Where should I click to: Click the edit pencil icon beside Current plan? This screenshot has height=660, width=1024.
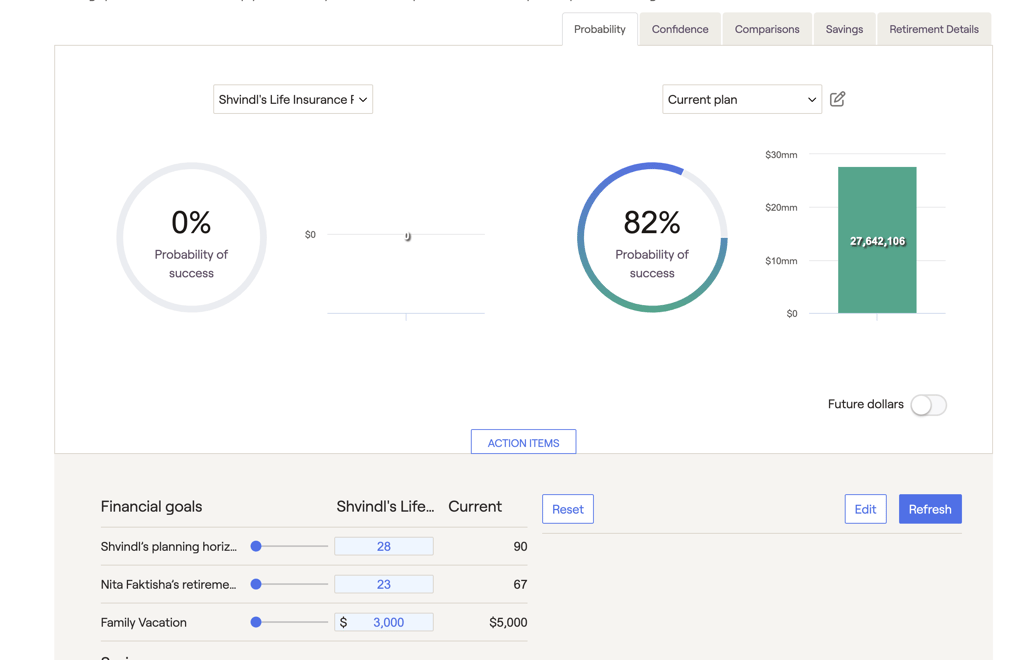pyautogui.click(x=838, y=99)
